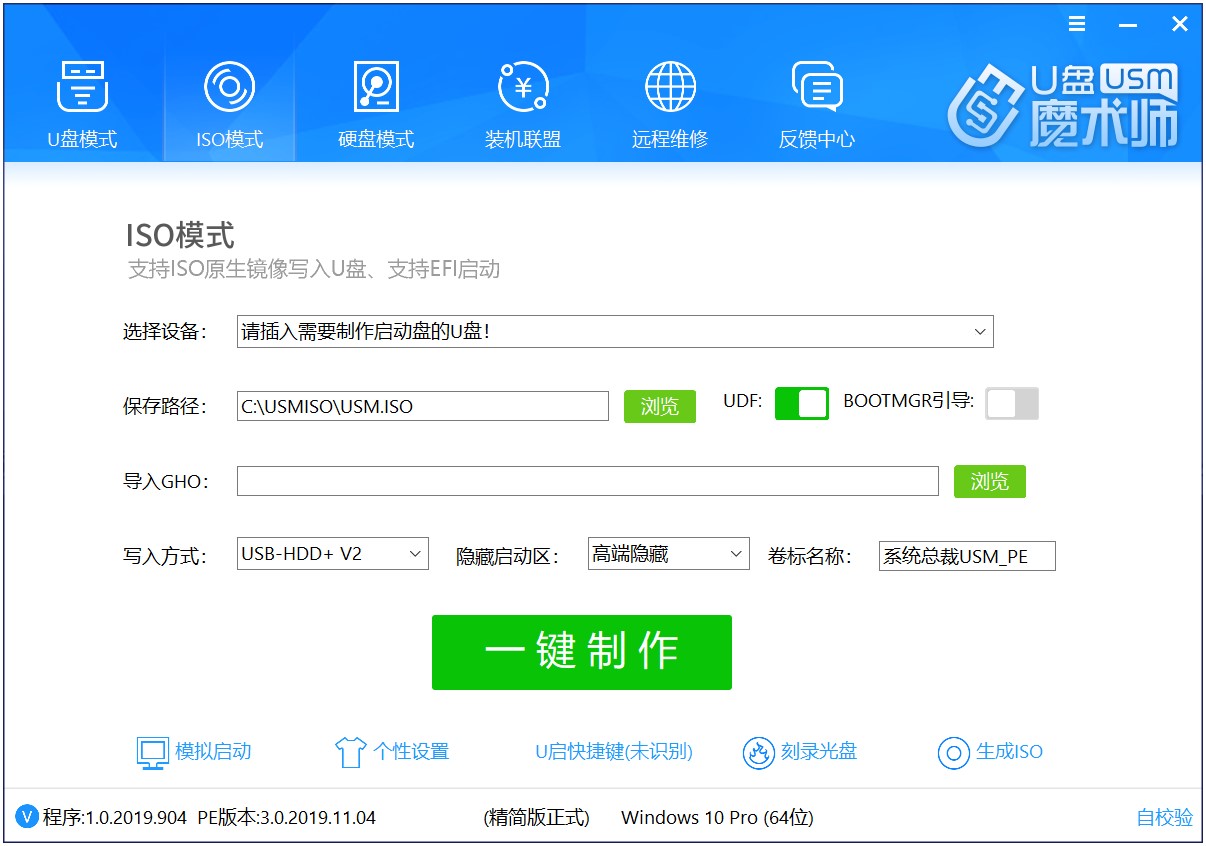Click the 生成ISO text link

(x=1010, y=752)
